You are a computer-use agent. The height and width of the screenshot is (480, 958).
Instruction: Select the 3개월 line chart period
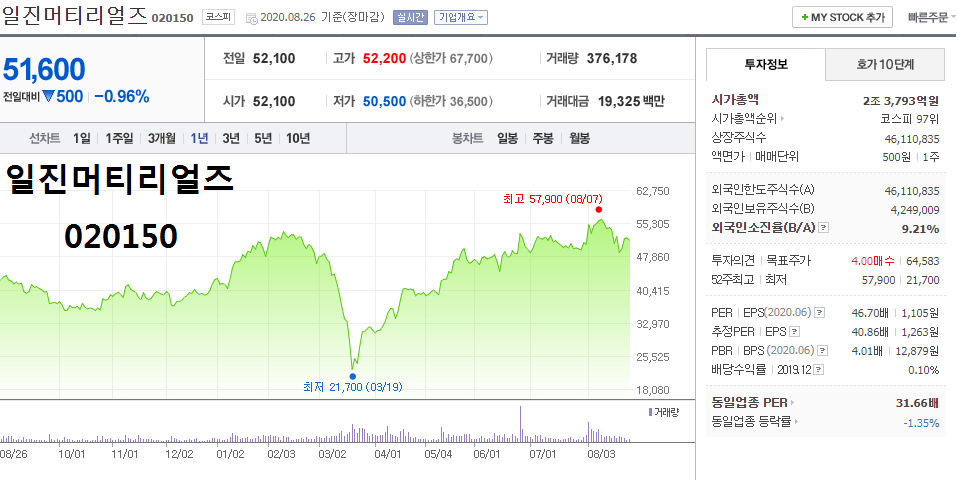tap(161, 139)
